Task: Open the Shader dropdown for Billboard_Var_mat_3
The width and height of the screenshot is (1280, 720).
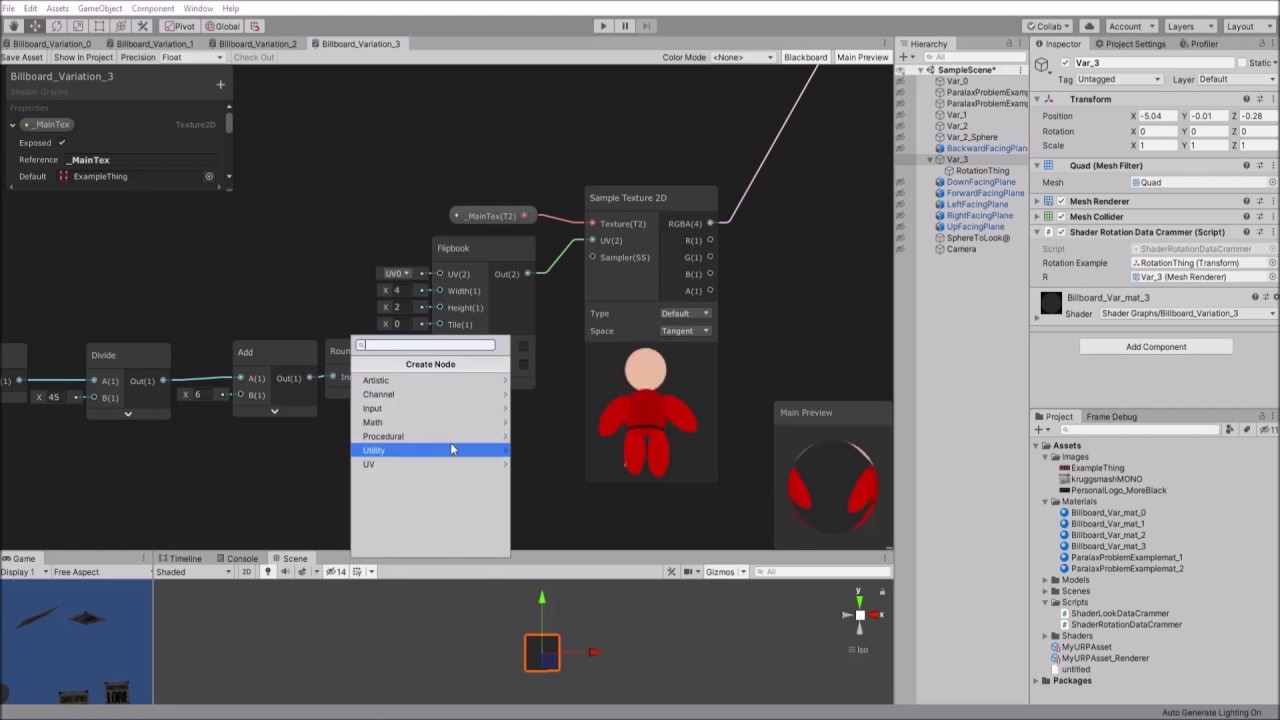Action: [x=1188, y=314]
